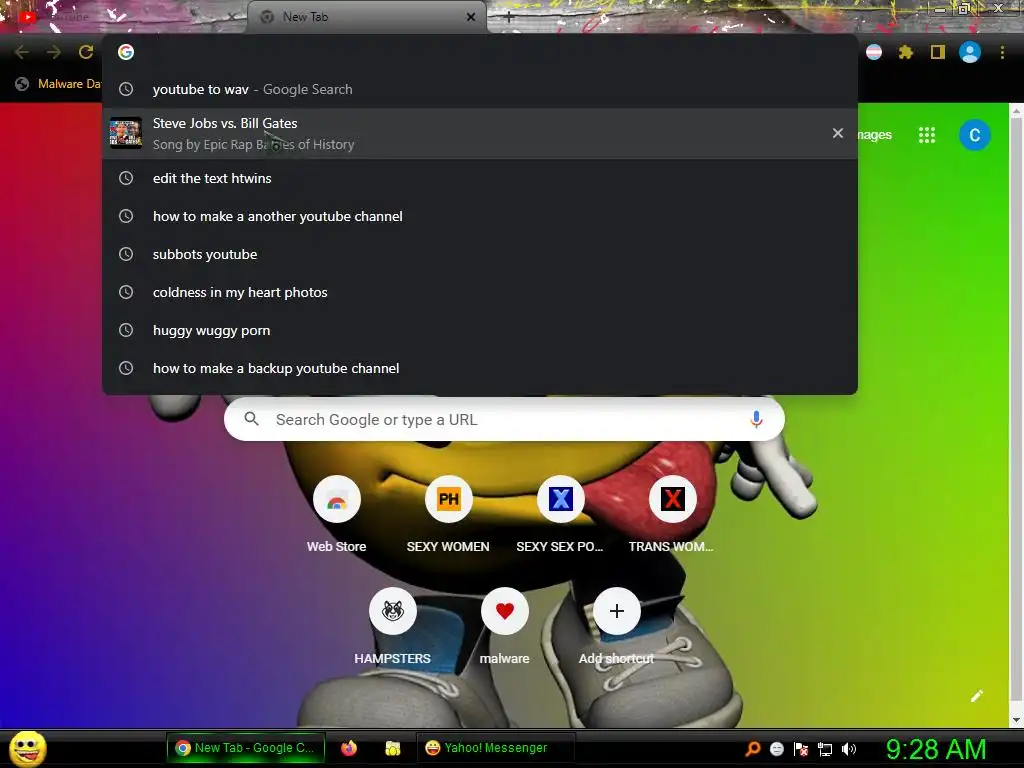1024x768 pixels.
Task: Open the file explorer taskbar icon
Action: pos(392,748)
